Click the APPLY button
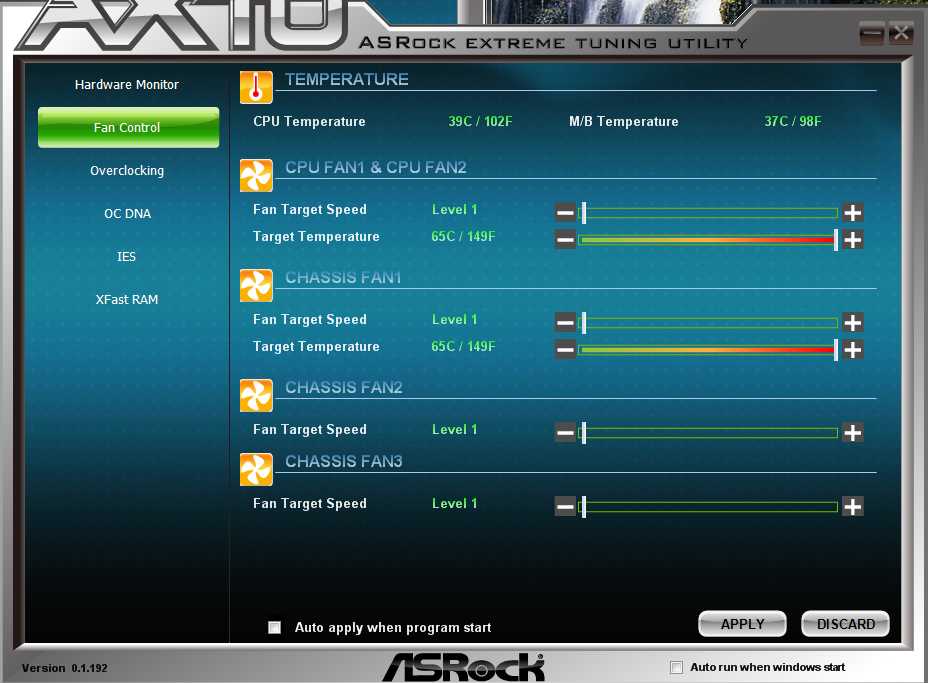 tap(742, 624)
